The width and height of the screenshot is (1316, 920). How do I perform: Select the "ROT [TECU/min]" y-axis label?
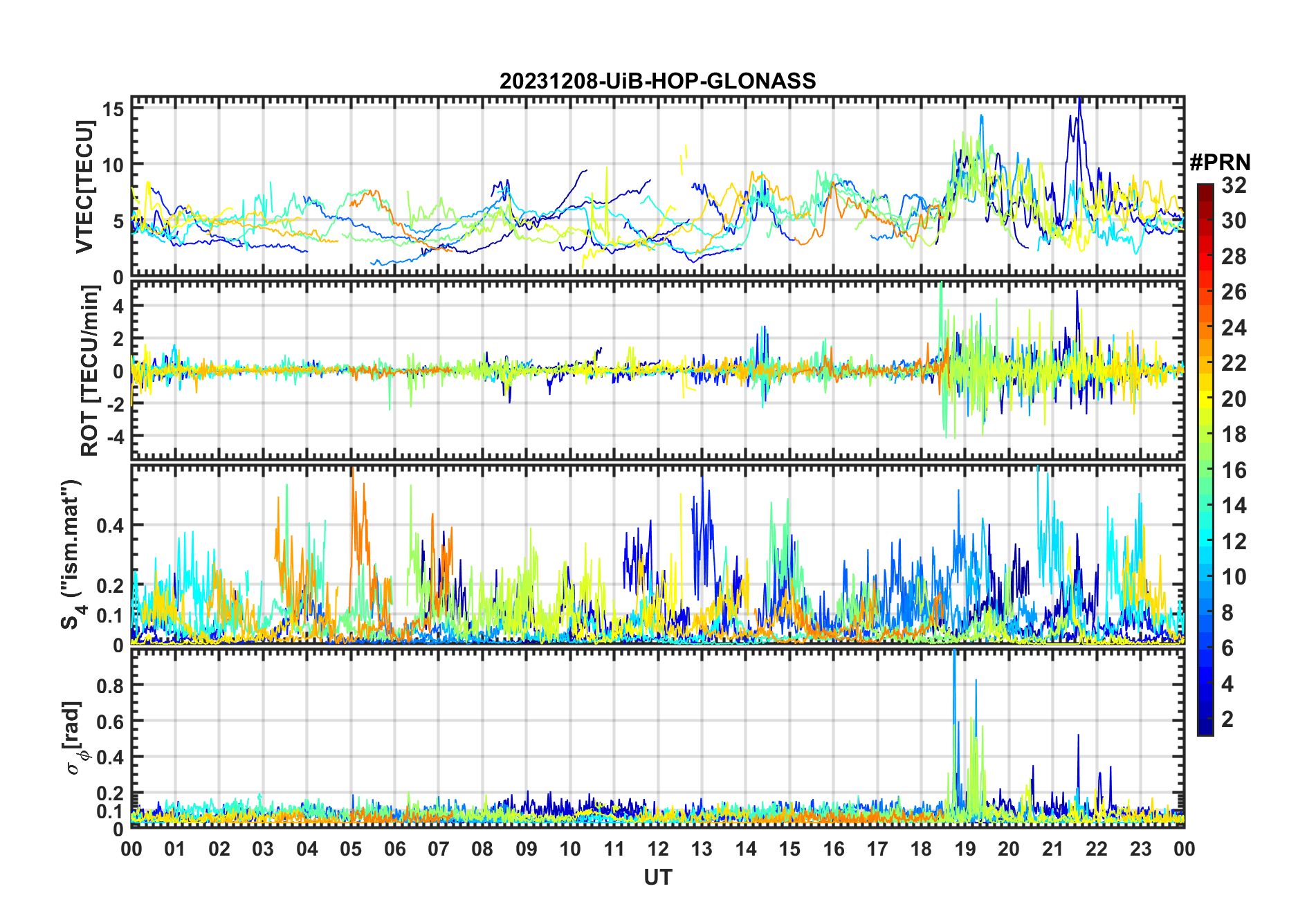[x=90, y=370]
